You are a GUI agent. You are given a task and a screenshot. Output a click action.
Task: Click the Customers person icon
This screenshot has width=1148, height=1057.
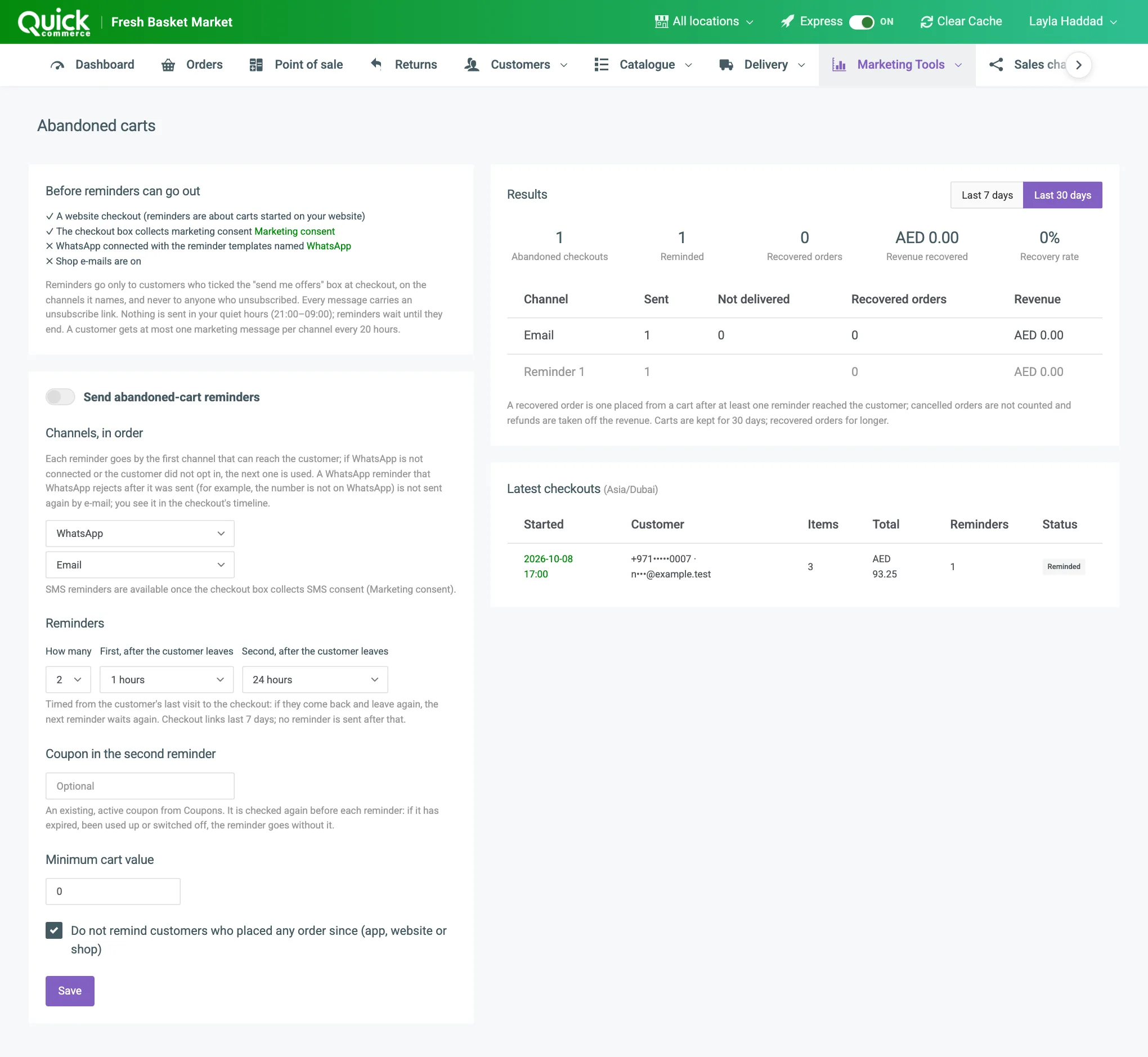click(x=472, y=65)
